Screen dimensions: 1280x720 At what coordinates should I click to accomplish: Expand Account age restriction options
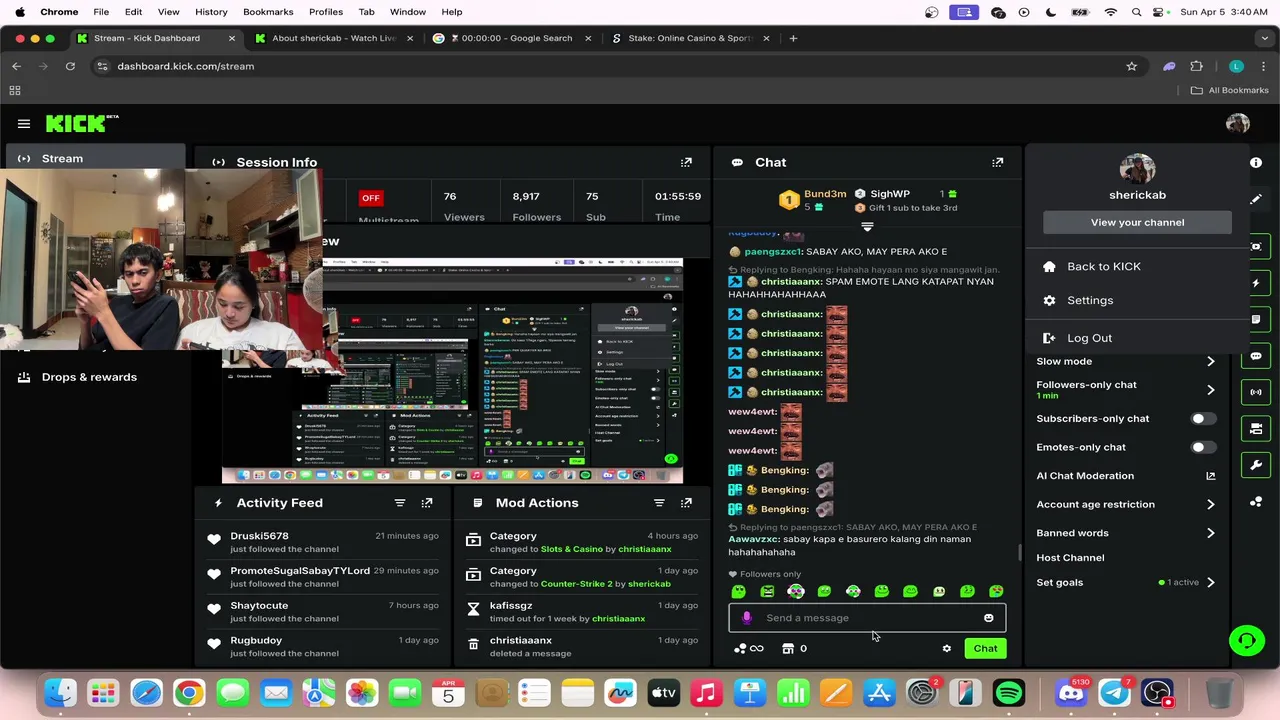[1210, 505]
